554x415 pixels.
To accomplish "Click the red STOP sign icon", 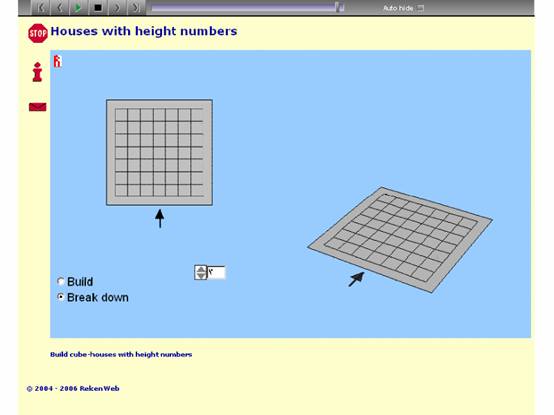I will 38,34.
